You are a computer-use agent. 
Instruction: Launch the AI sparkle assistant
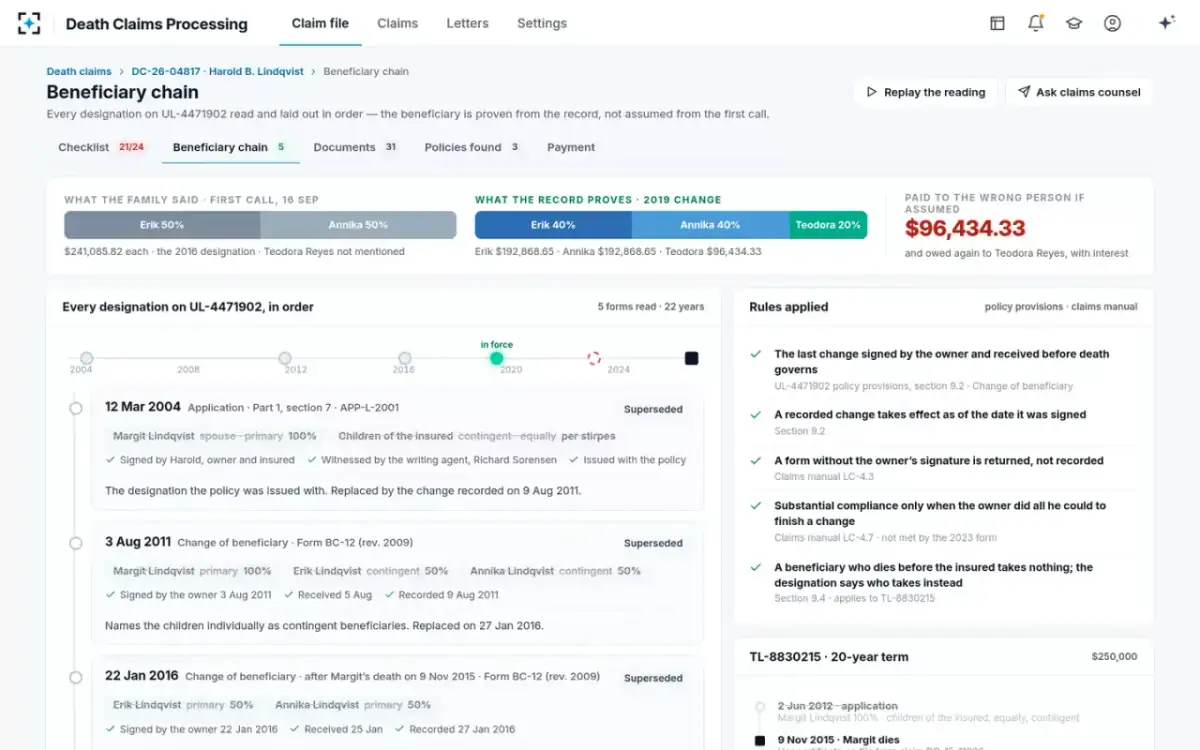(x=1166, y=23)
